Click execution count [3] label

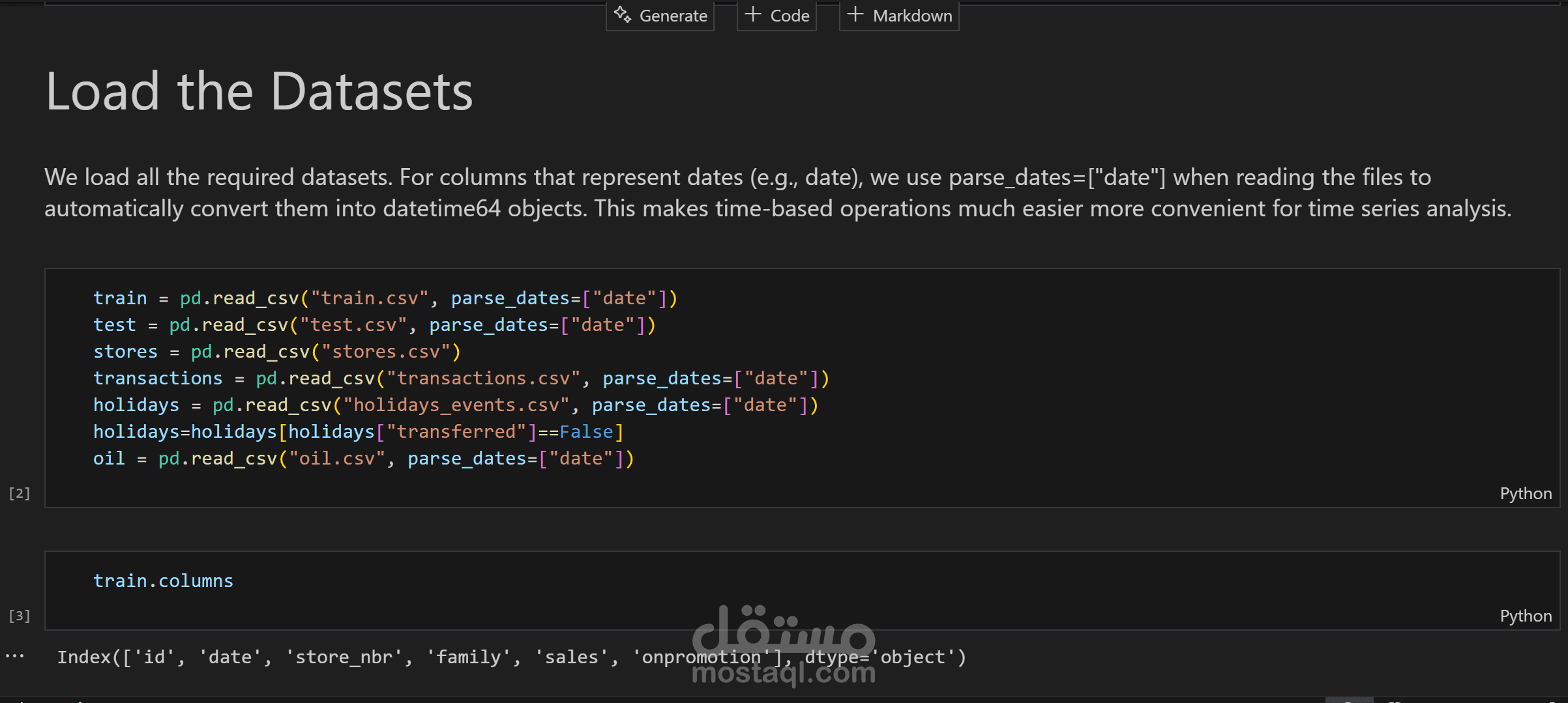(x=20, y=616)
